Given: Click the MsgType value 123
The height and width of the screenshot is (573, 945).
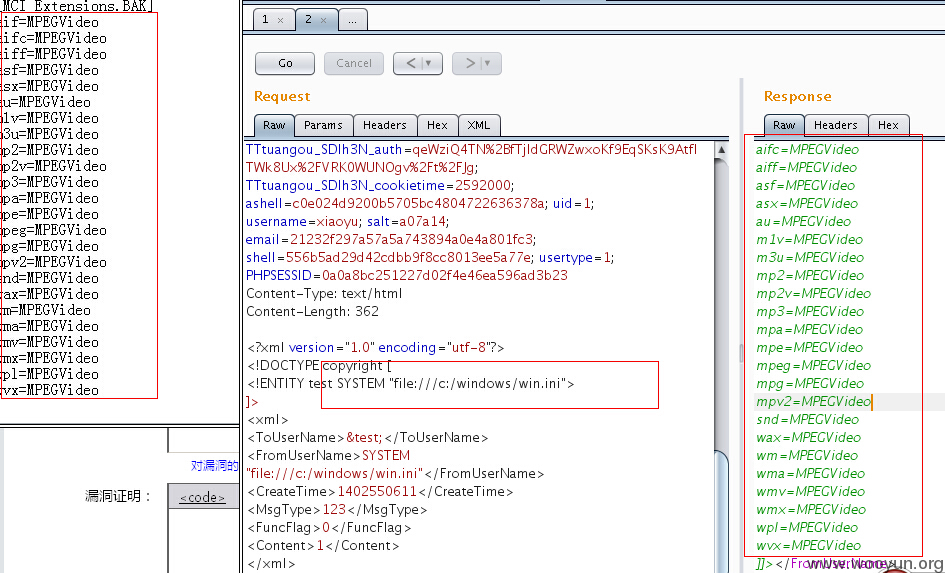Looking at the screenshot, I should tap(334, 510).
